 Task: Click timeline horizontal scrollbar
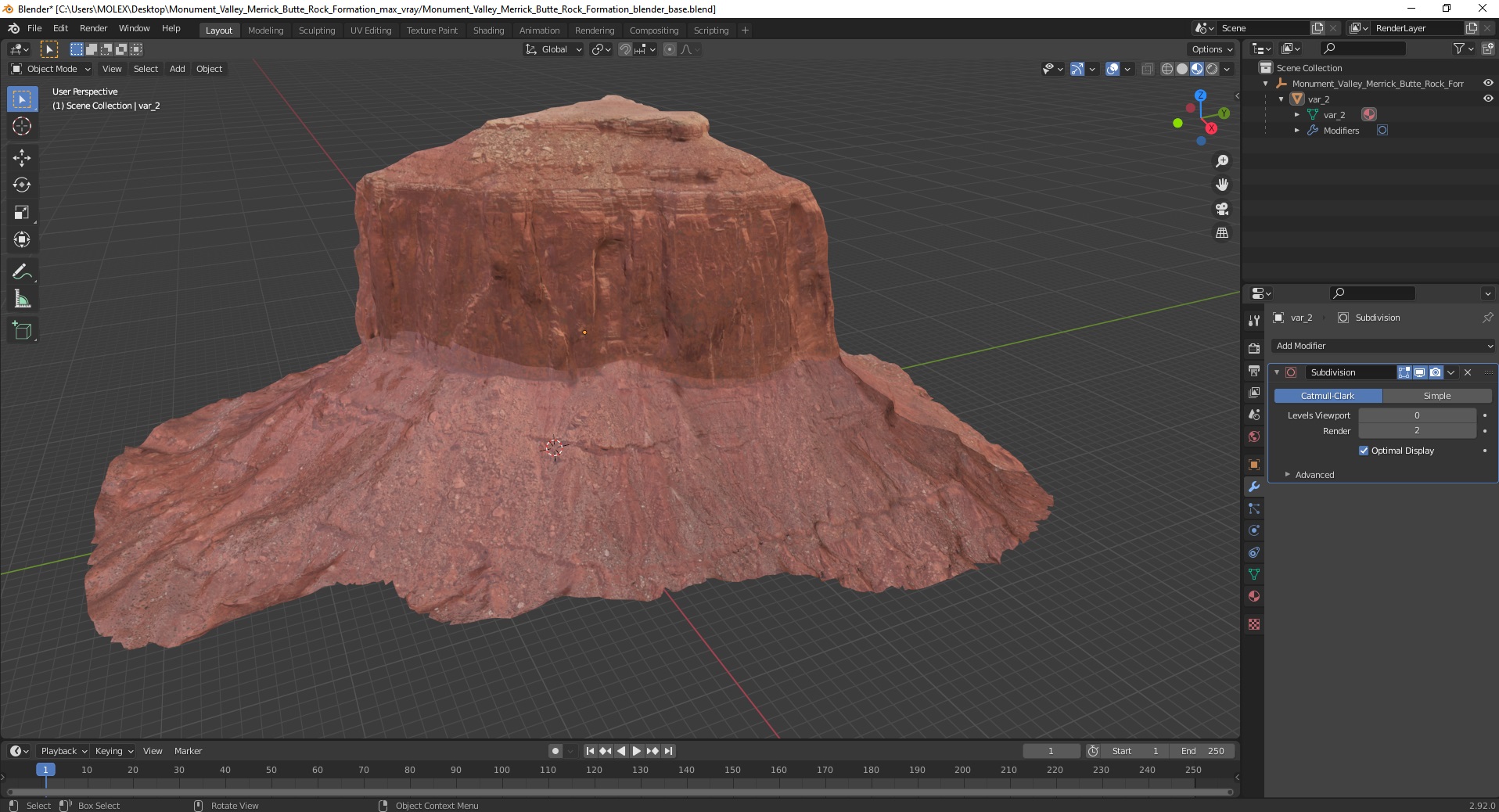click(x=620, y=792)
